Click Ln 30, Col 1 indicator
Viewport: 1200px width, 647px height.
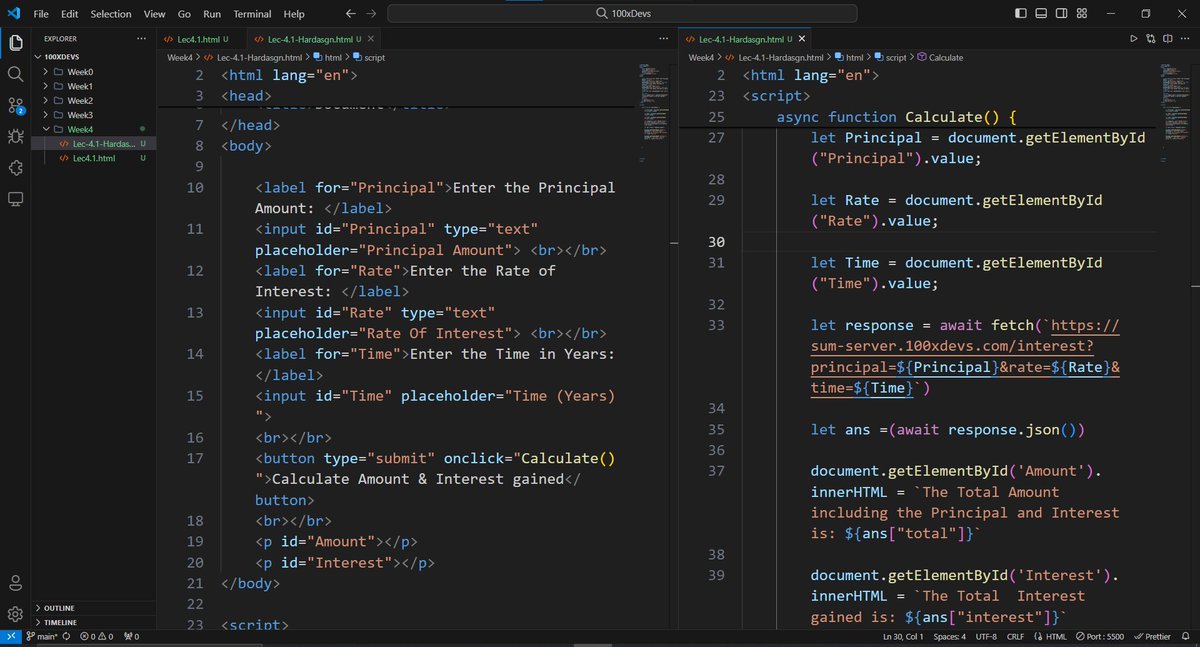905,637
